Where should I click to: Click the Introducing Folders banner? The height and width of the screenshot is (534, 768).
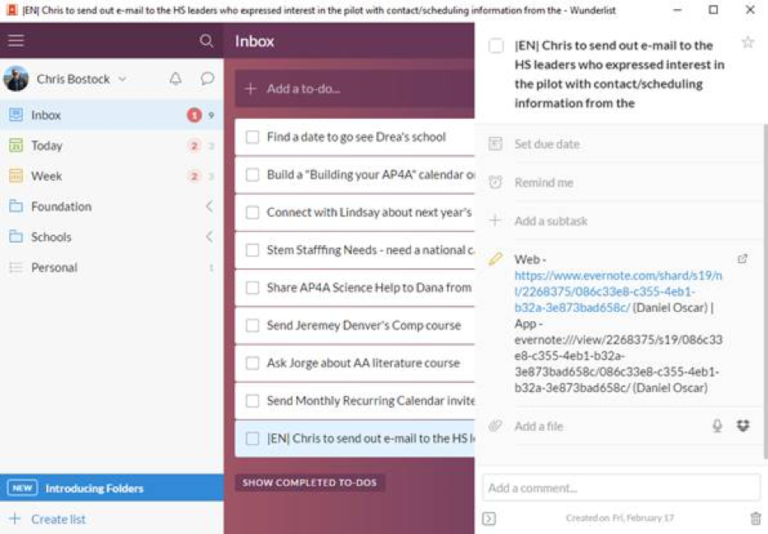click(112, 488)
